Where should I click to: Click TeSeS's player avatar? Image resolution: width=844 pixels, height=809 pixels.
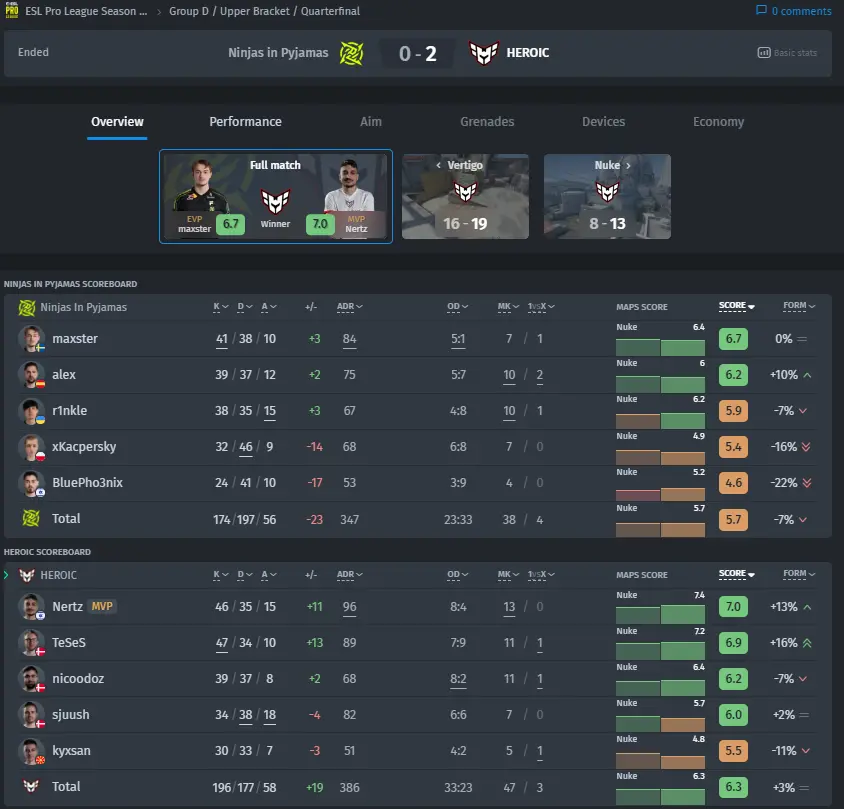coord(31,643)
